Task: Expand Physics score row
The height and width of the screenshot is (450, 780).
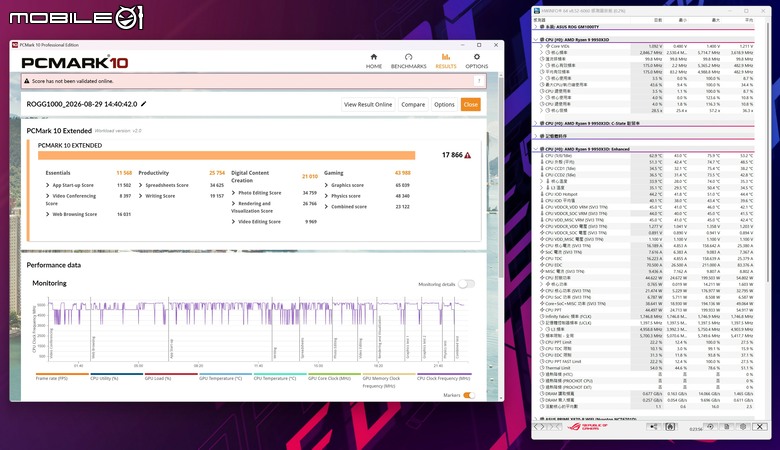Action: coord(326,196)
